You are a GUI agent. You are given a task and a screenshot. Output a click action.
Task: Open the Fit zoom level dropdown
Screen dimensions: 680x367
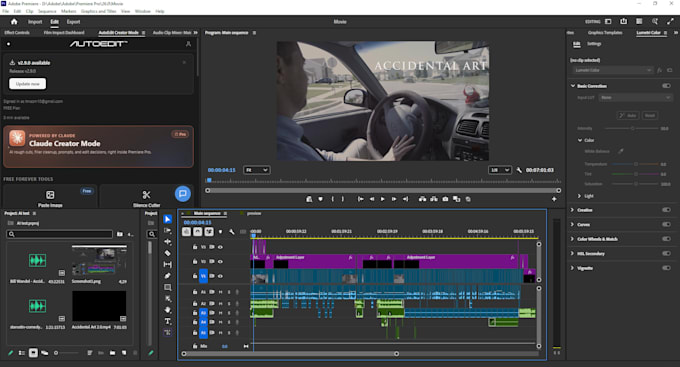click(256, 170)
